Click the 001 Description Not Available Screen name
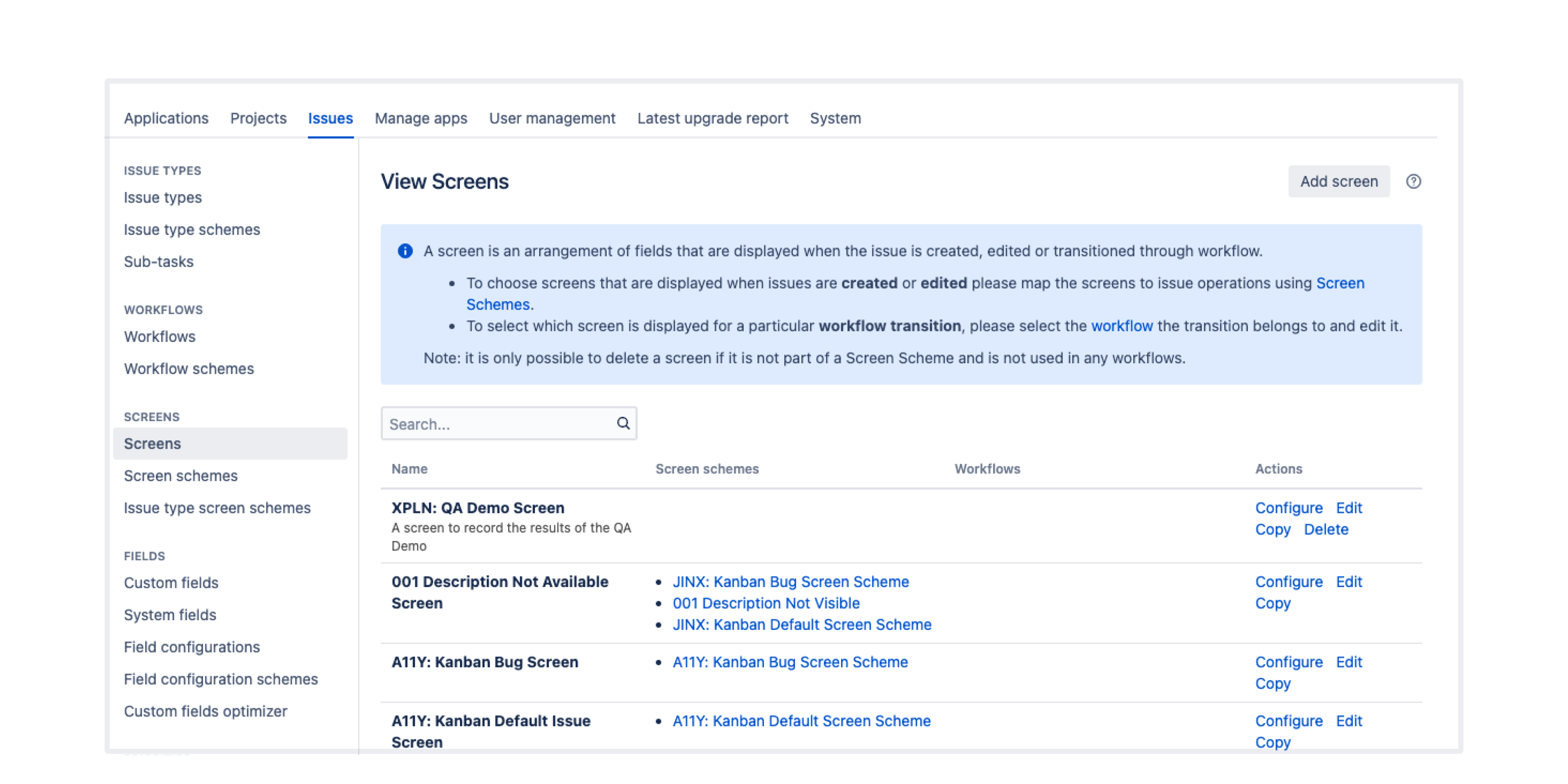 click(x=499, y=592)
